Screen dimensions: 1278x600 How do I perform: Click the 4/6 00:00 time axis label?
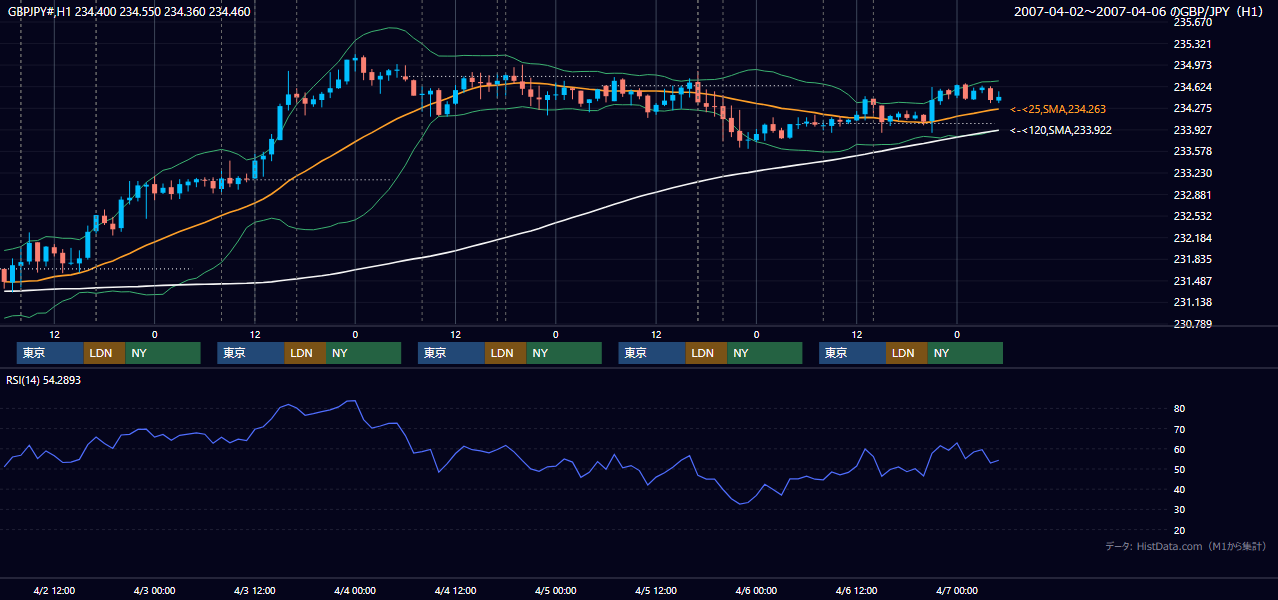pos(756,590)
